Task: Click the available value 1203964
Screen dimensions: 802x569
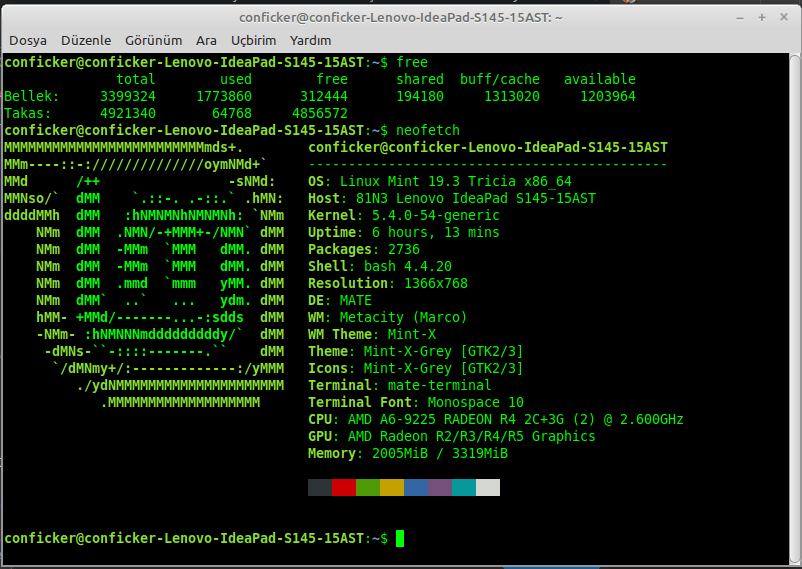Action: (x=608, y=96)
